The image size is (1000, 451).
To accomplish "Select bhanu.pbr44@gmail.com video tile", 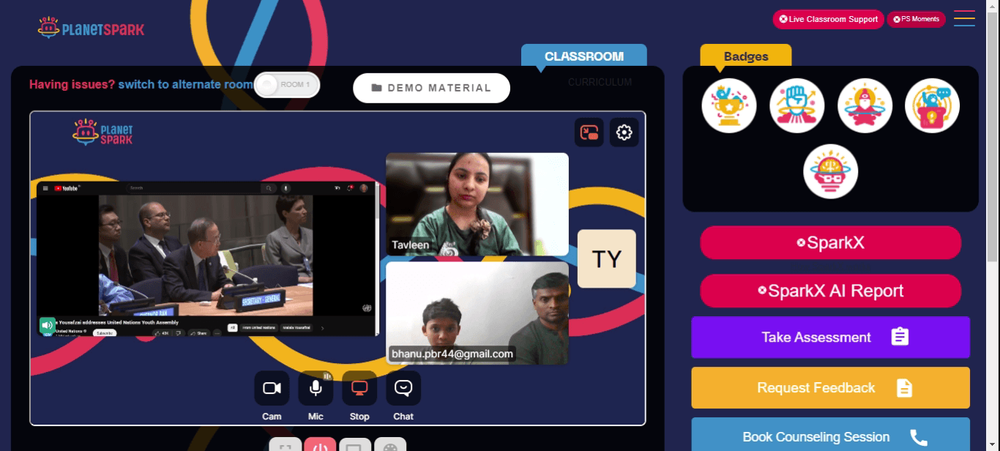I will pos(477,313).
